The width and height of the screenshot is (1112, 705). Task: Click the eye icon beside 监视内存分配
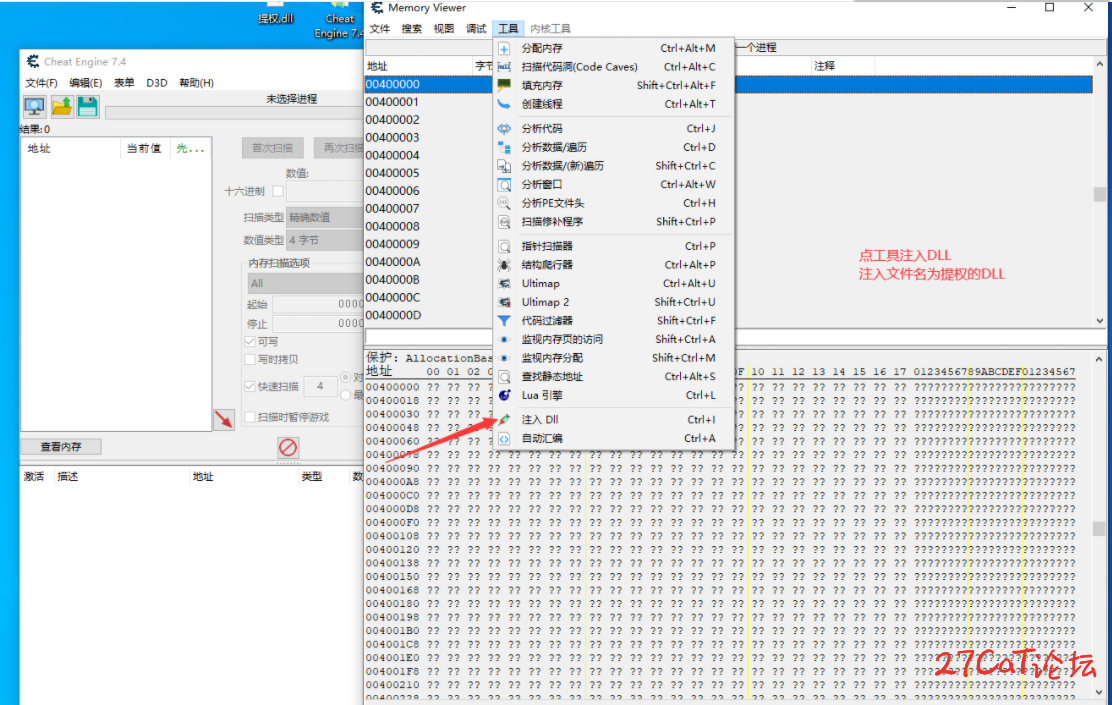[x=504, y=357]
